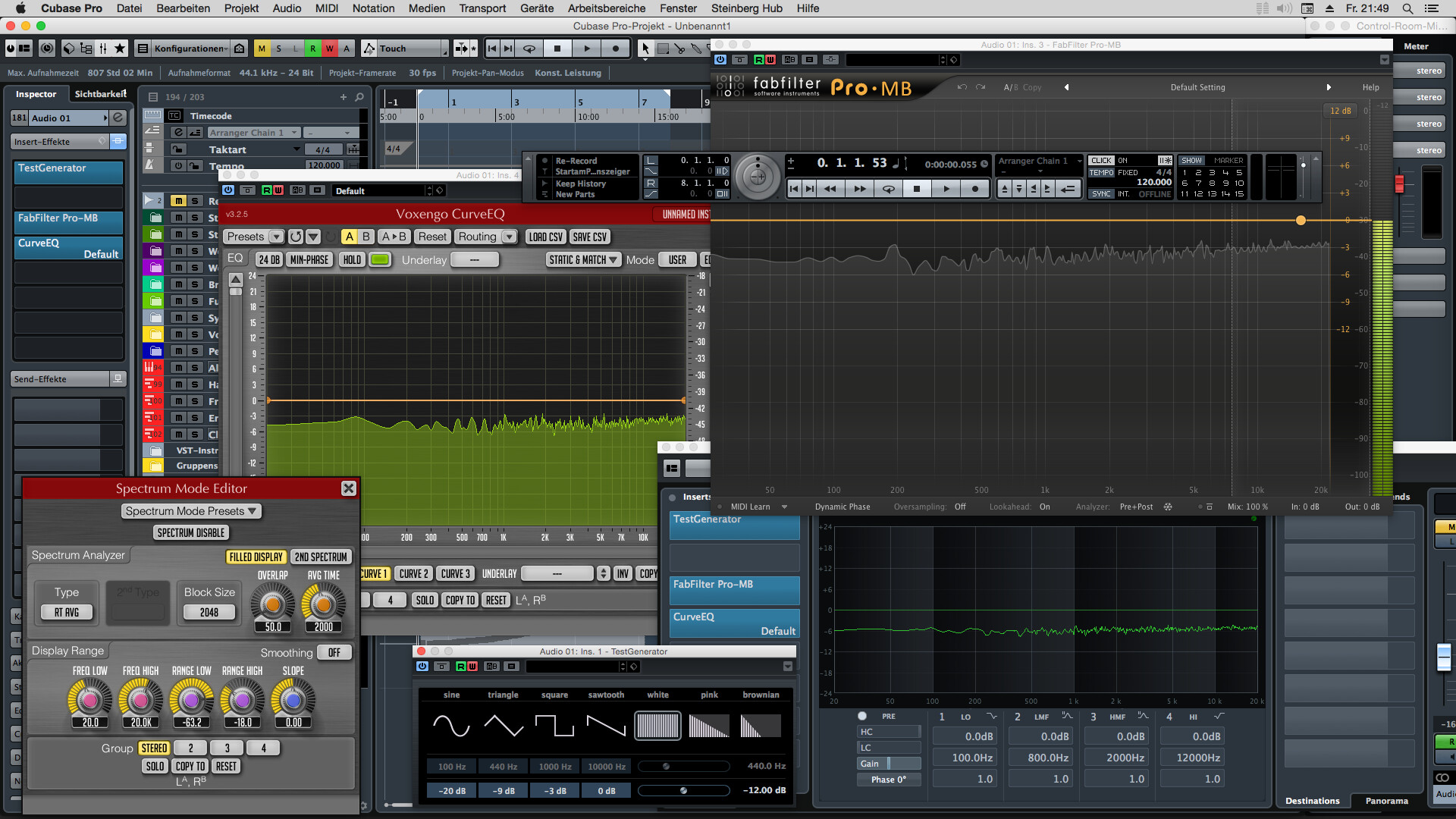Click SPECTRUM DISABLE button
1456x819 pixels.
[191, 532]
